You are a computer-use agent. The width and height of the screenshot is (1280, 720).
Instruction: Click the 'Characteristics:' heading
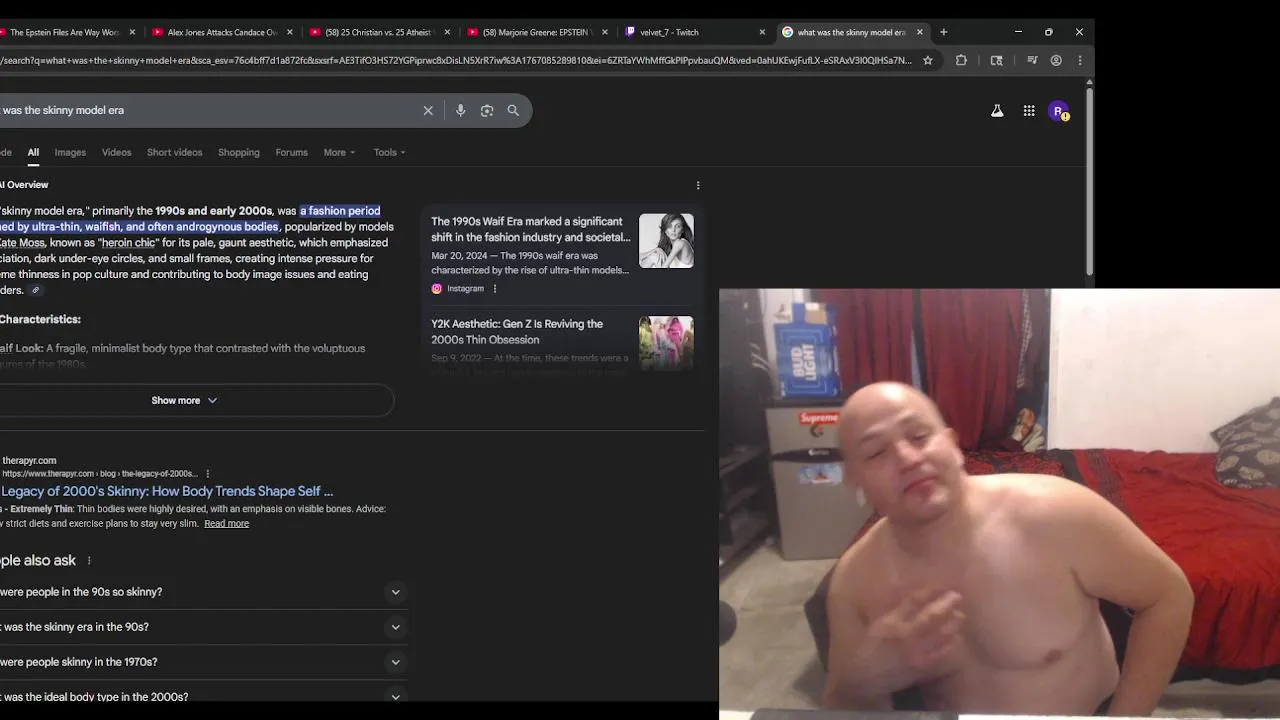coord(40,320)
